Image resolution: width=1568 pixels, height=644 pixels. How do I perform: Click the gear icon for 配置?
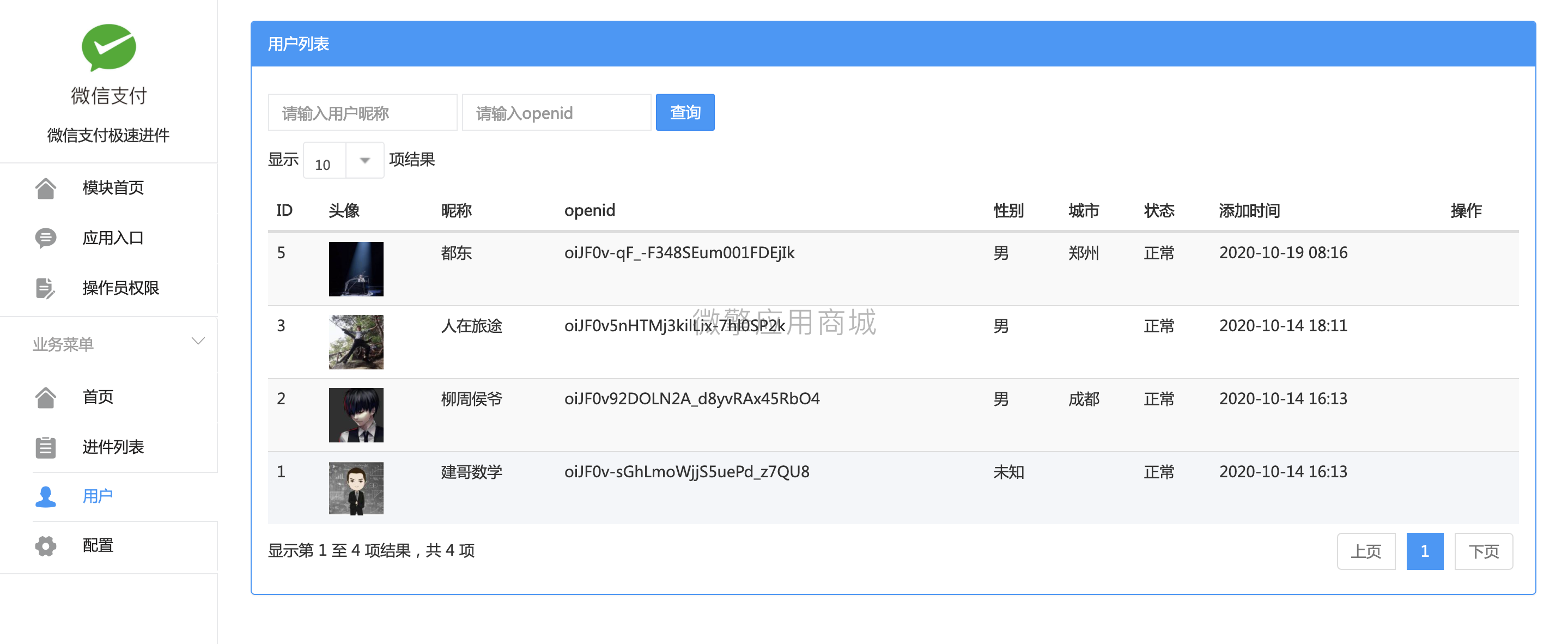46,546
